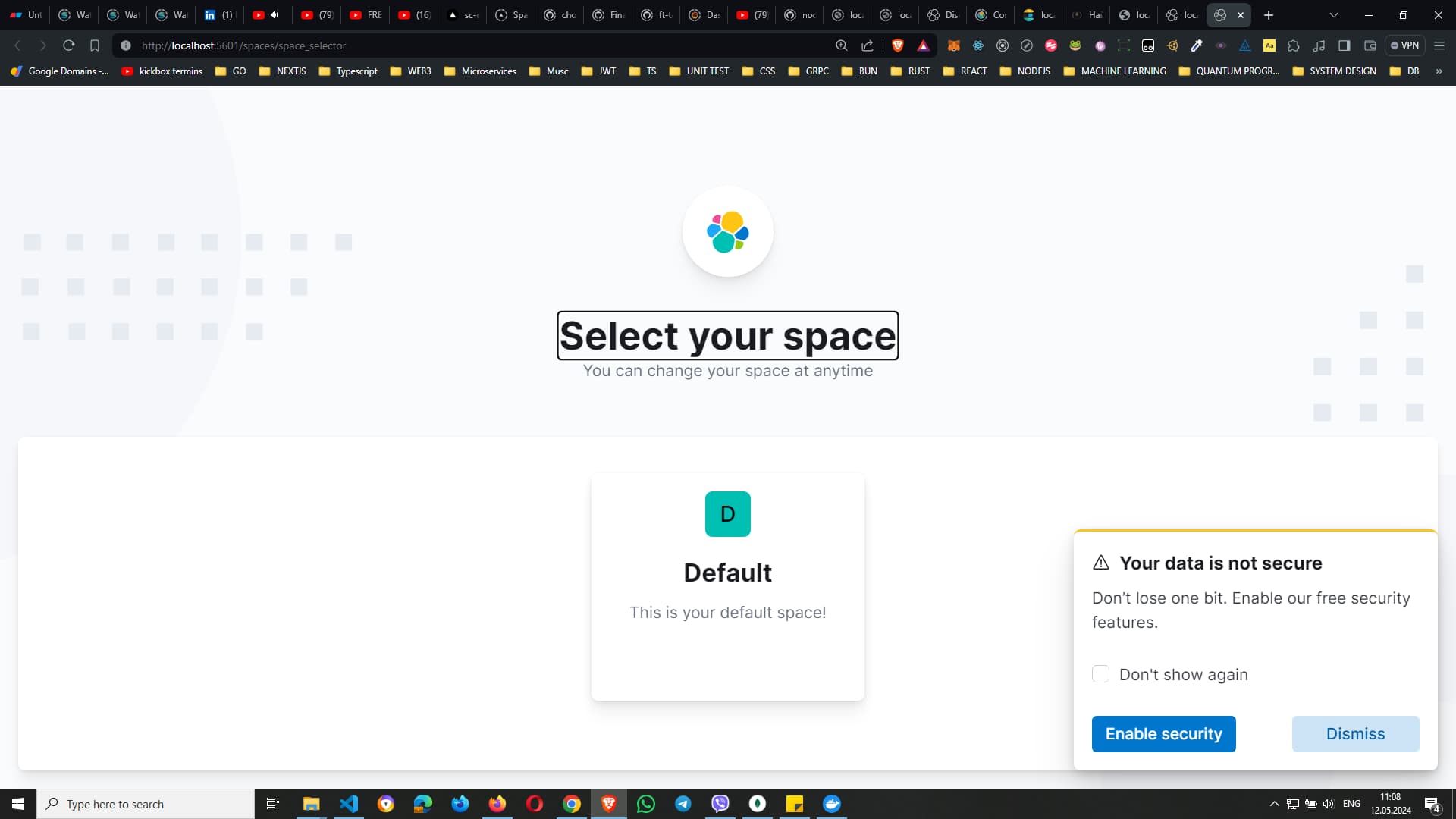Viewport: 1456px width, 819px height.
Task: Expand hidden icons in the system tray
Action: point(1274,803)
